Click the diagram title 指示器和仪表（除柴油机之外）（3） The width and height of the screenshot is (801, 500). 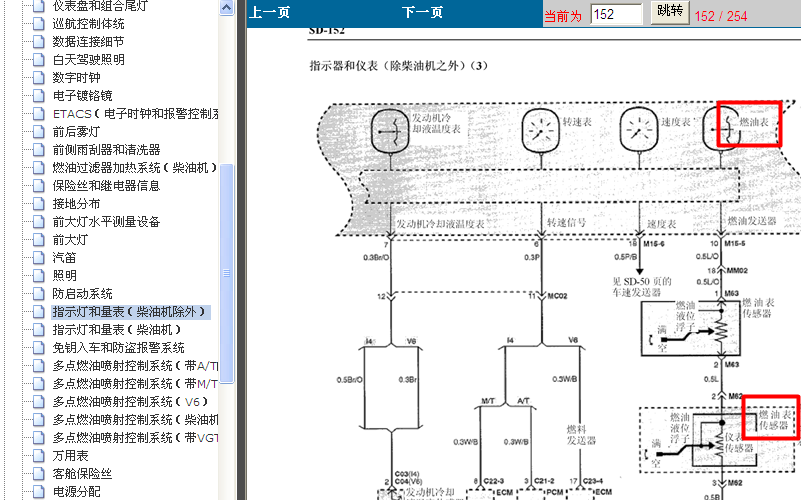(398, 66)
